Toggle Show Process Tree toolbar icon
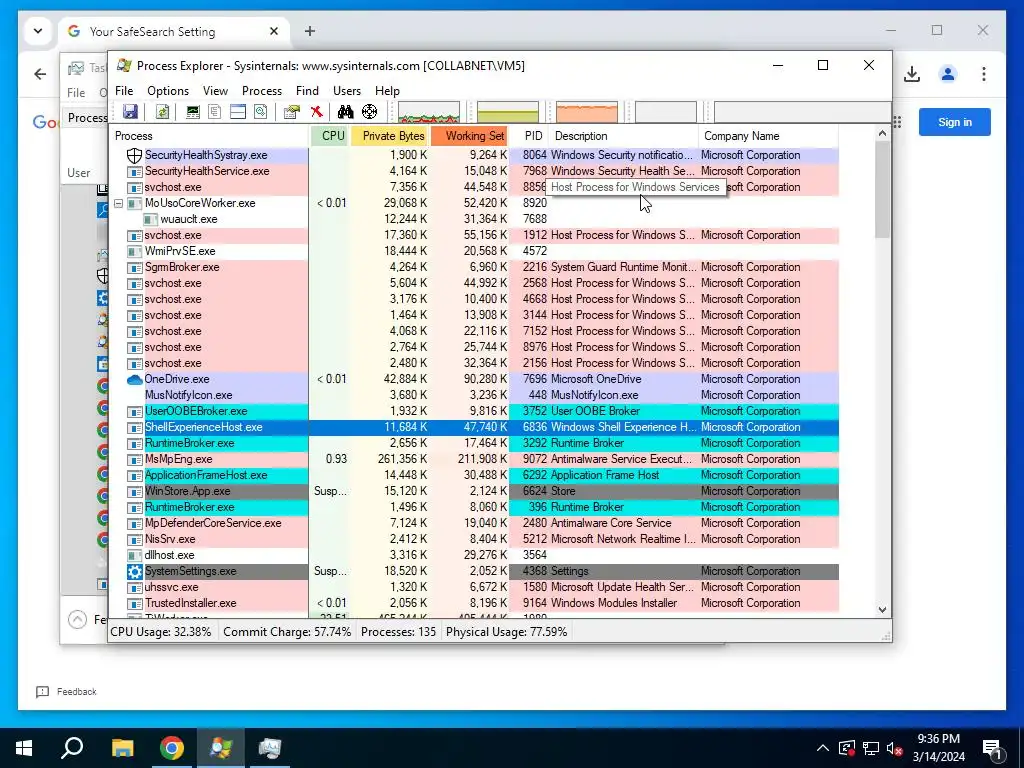The height and width of the screenshot is (768, 1024). [x=215, y=112]
